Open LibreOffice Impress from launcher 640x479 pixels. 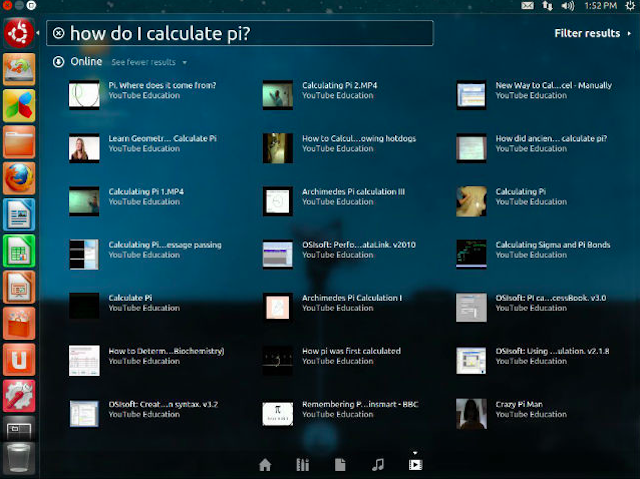click(19, 287)
